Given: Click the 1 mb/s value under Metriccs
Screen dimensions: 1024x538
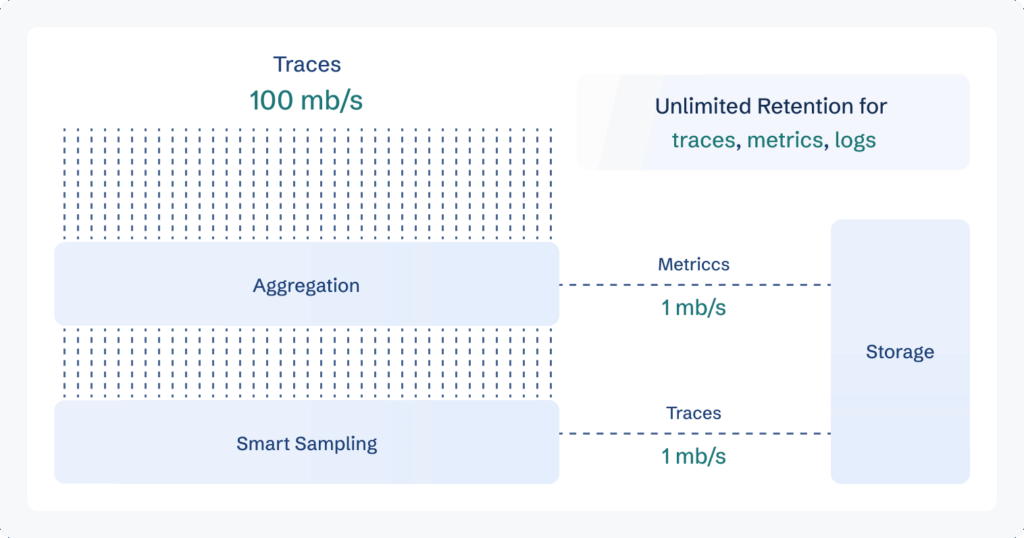Looking at the screenshot, I should click(694, 307).
